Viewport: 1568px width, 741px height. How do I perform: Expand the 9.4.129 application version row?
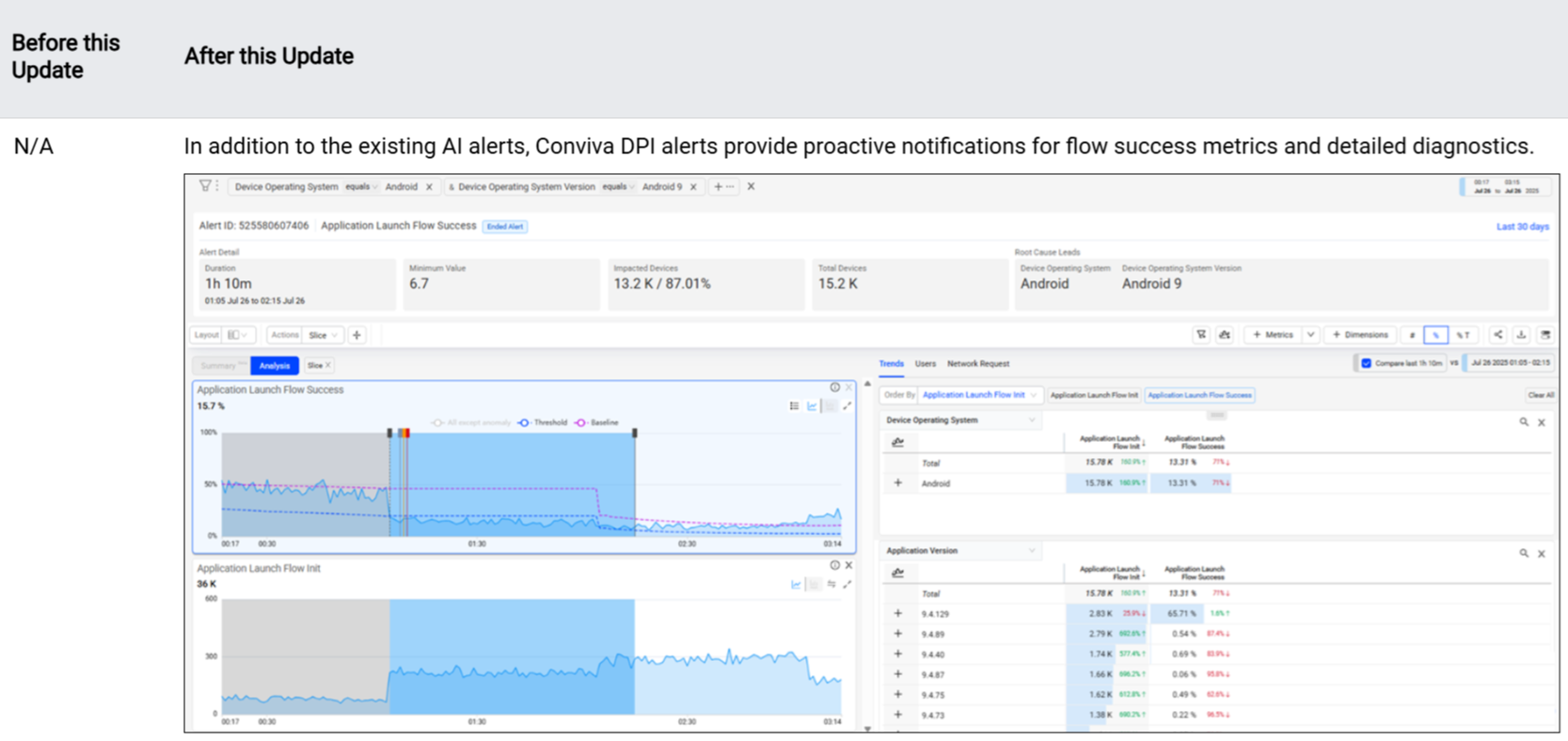(x=898, y=614)
